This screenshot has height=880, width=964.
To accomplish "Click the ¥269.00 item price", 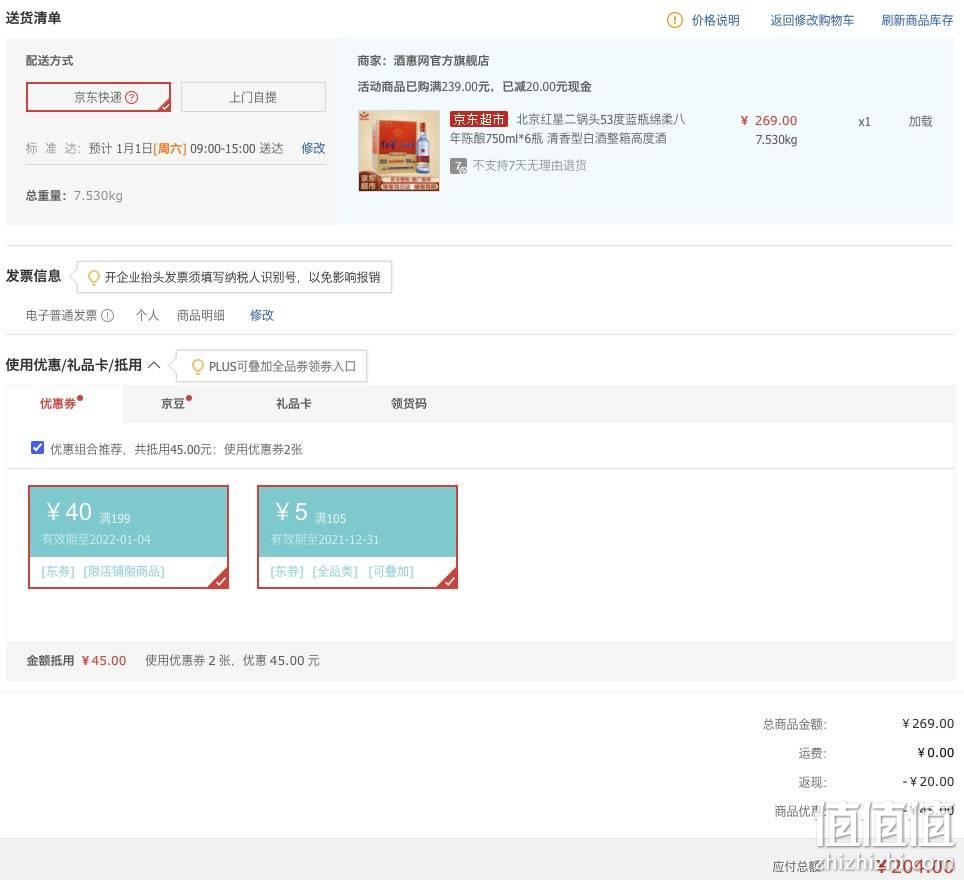I will (x=768, y=121).
